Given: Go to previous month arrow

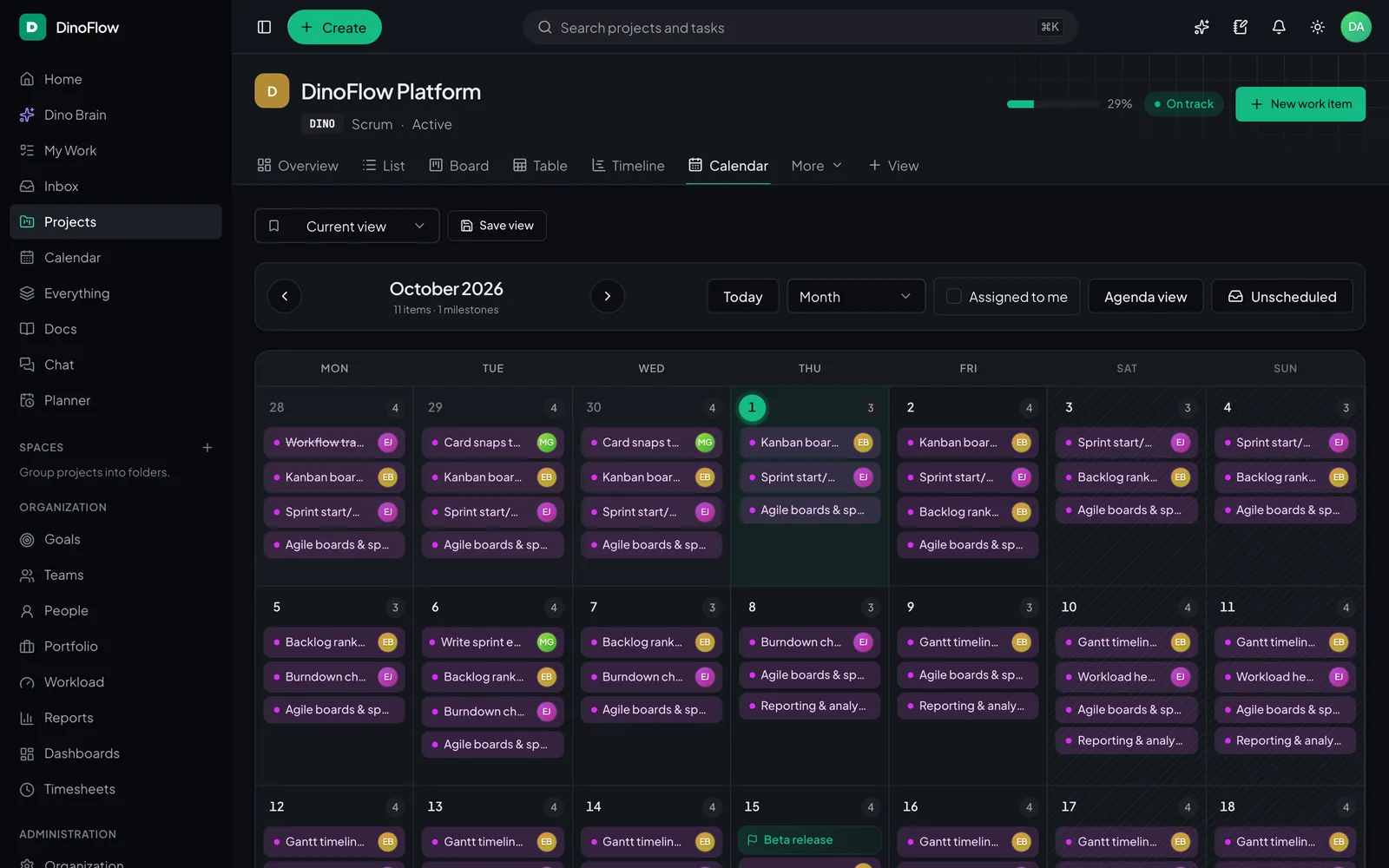Looking at the screenshot, I should coord(285,296).
